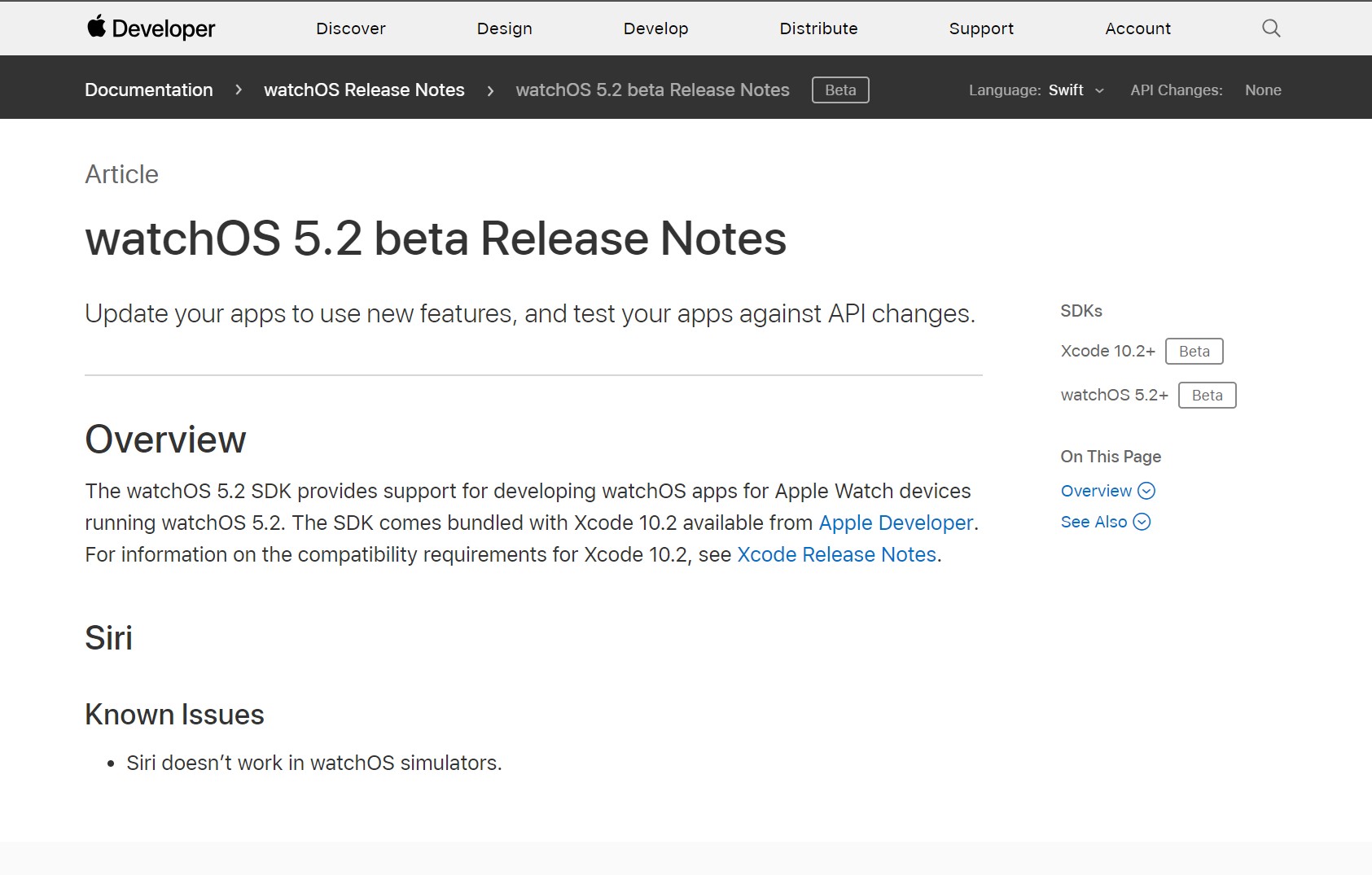Image resolution: width=1372 pixels, height=875 pixels.
Task: Click the Beta badge next to watchOS 5.2+
Action: (1208, 395)
